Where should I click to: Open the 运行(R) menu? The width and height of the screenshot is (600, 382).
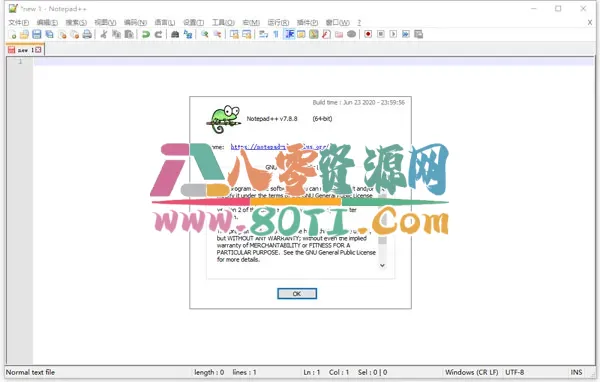[278, 23]
